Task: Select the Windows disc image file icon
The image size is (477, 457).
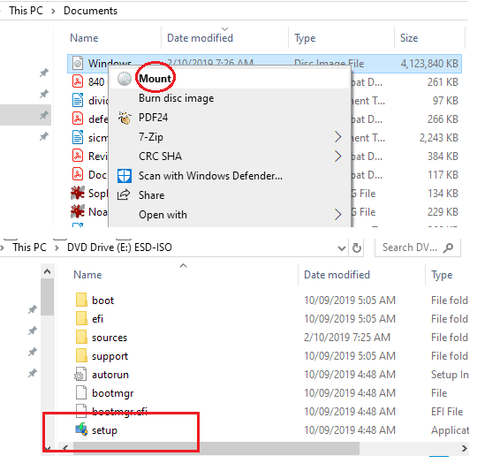Action: [77, 63]
